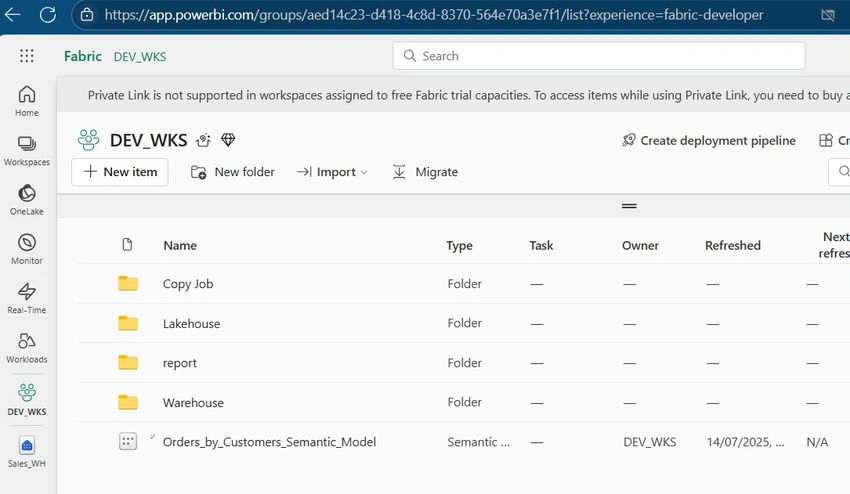The width and height of the screenshot is (850, 494).
Task: Open the Copy Job folder
Action: coord(188,284)
